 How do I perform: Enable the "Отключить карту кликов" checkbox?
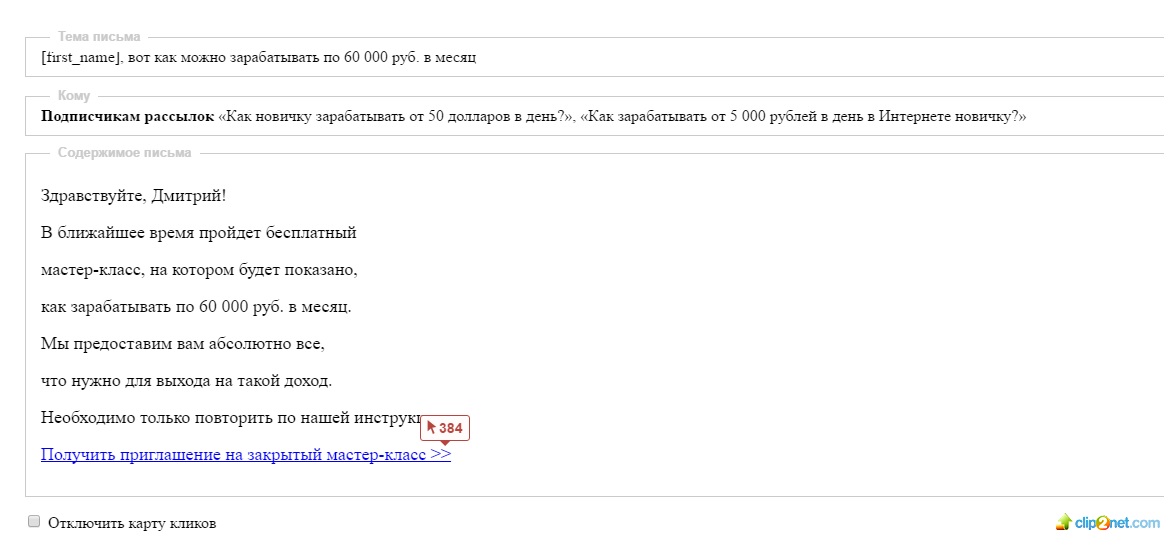point(34,522)
